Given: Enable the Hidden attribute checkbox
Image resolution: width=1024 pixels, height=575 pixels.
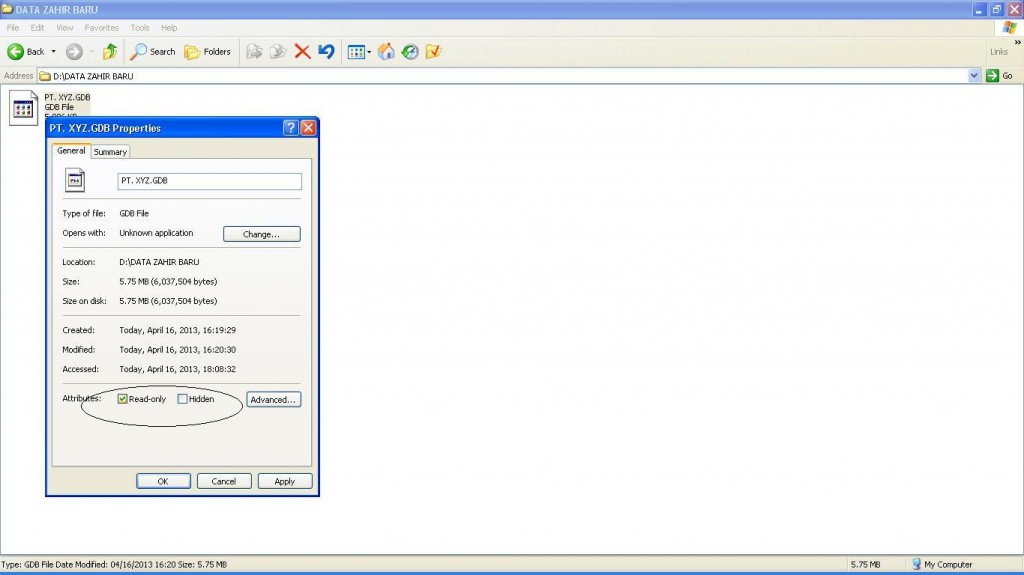Looking at the screenshot, I should (182, 399).
